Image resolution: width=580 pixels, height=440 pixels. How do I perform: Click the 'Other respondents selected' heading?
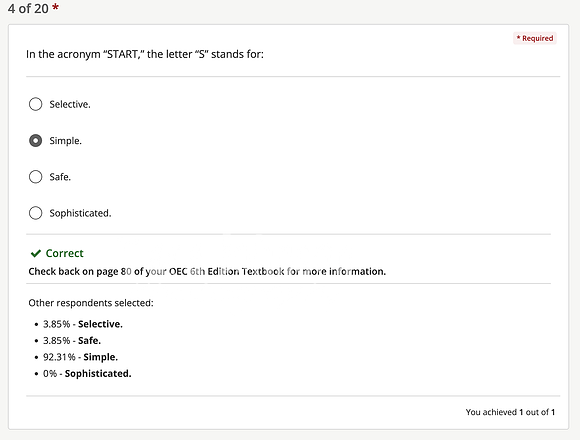91,303
